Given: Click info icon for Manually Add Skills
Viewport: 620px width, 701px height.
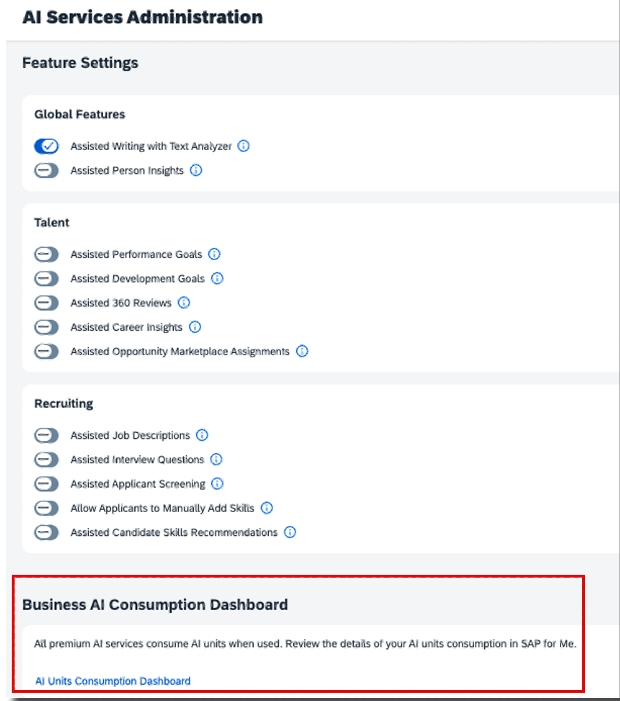Looking at the screenshot, I should point(267,508).
